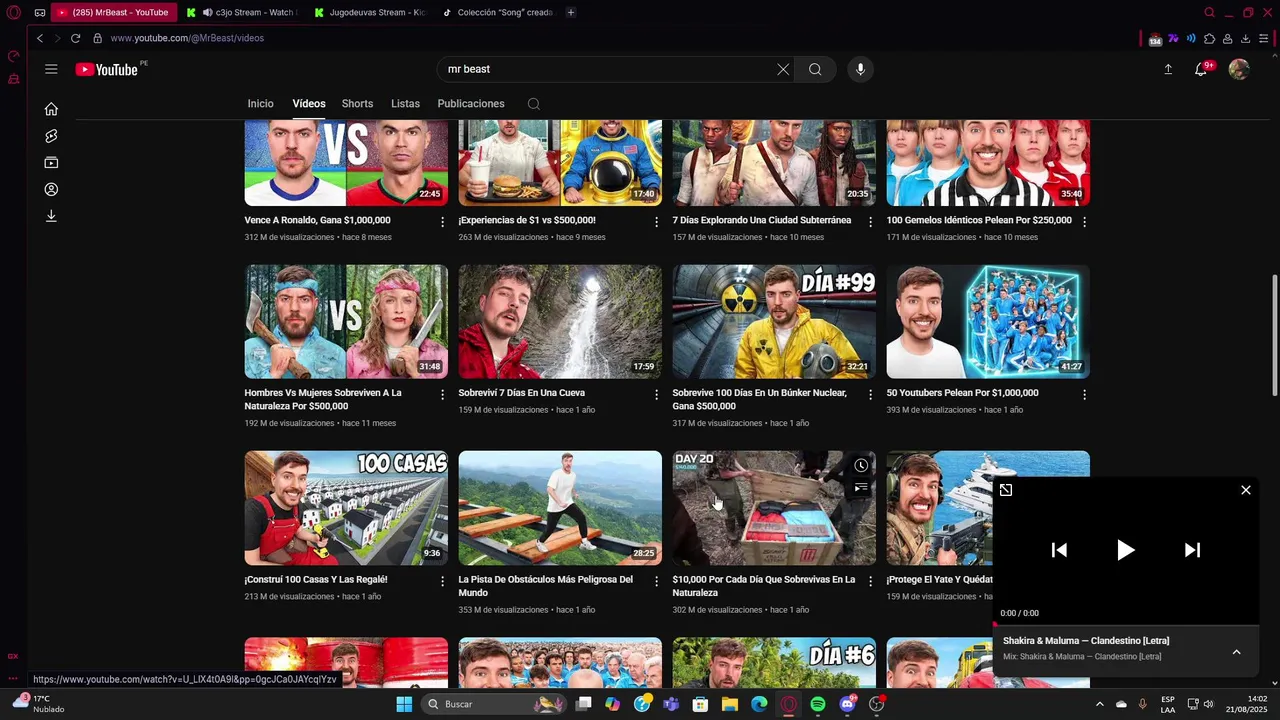1280x720 pixels.
Task: Open Spotify from the Windows taskbar
Action: pos(818,704)
